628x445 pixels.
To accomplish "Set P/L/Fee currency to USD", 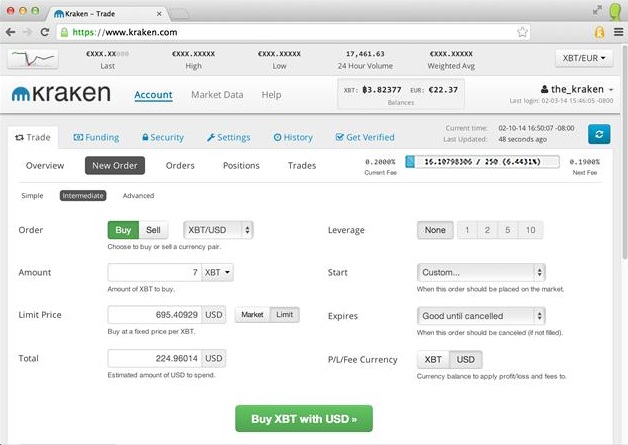I will coord(465,359).
